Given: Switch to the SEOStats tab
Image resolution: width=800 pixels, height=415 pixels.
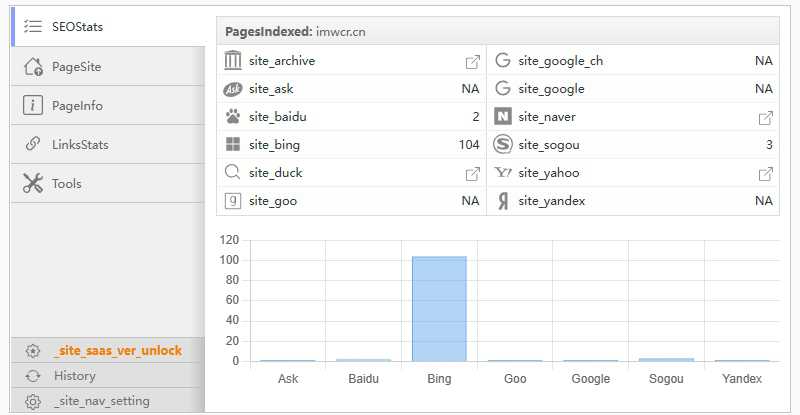Looking at the screenshot, I should coord(77,27).
